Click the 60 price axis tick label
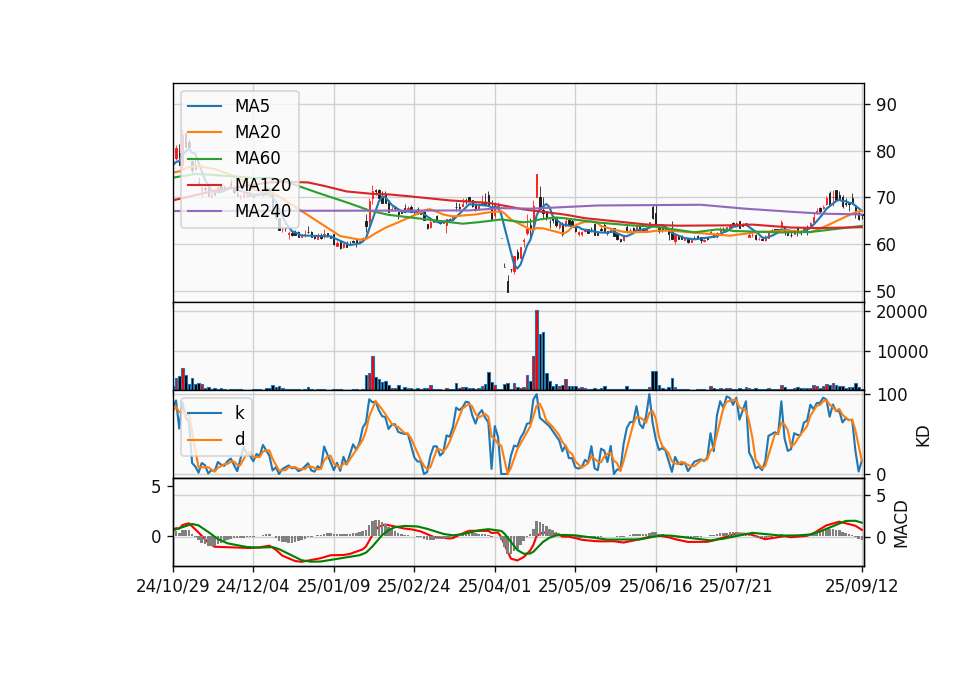This screenshot has height=690, width=960. 886,245
